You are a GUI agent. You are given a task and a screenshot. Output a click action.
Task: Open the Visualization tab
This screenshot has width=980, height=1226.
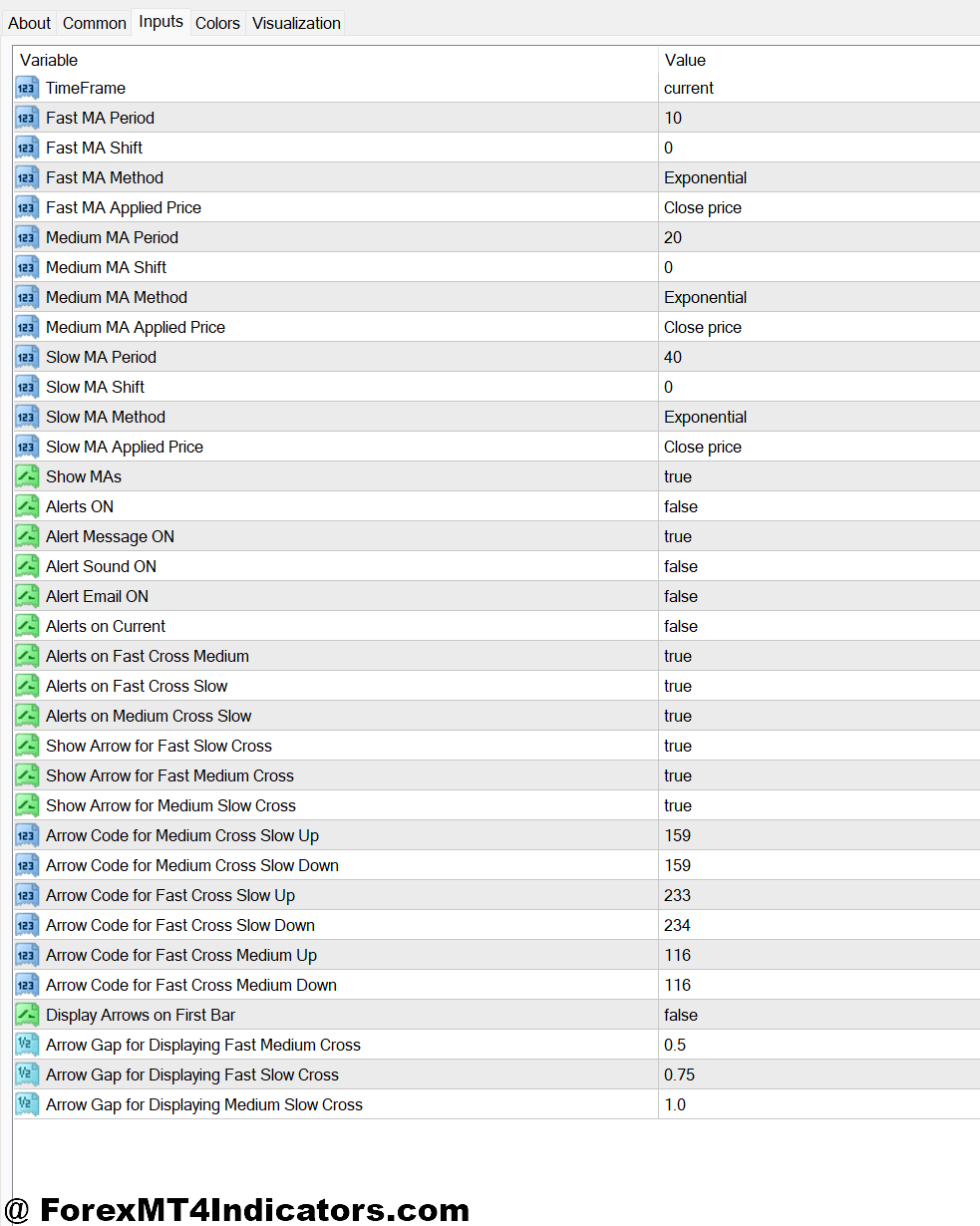295,21
